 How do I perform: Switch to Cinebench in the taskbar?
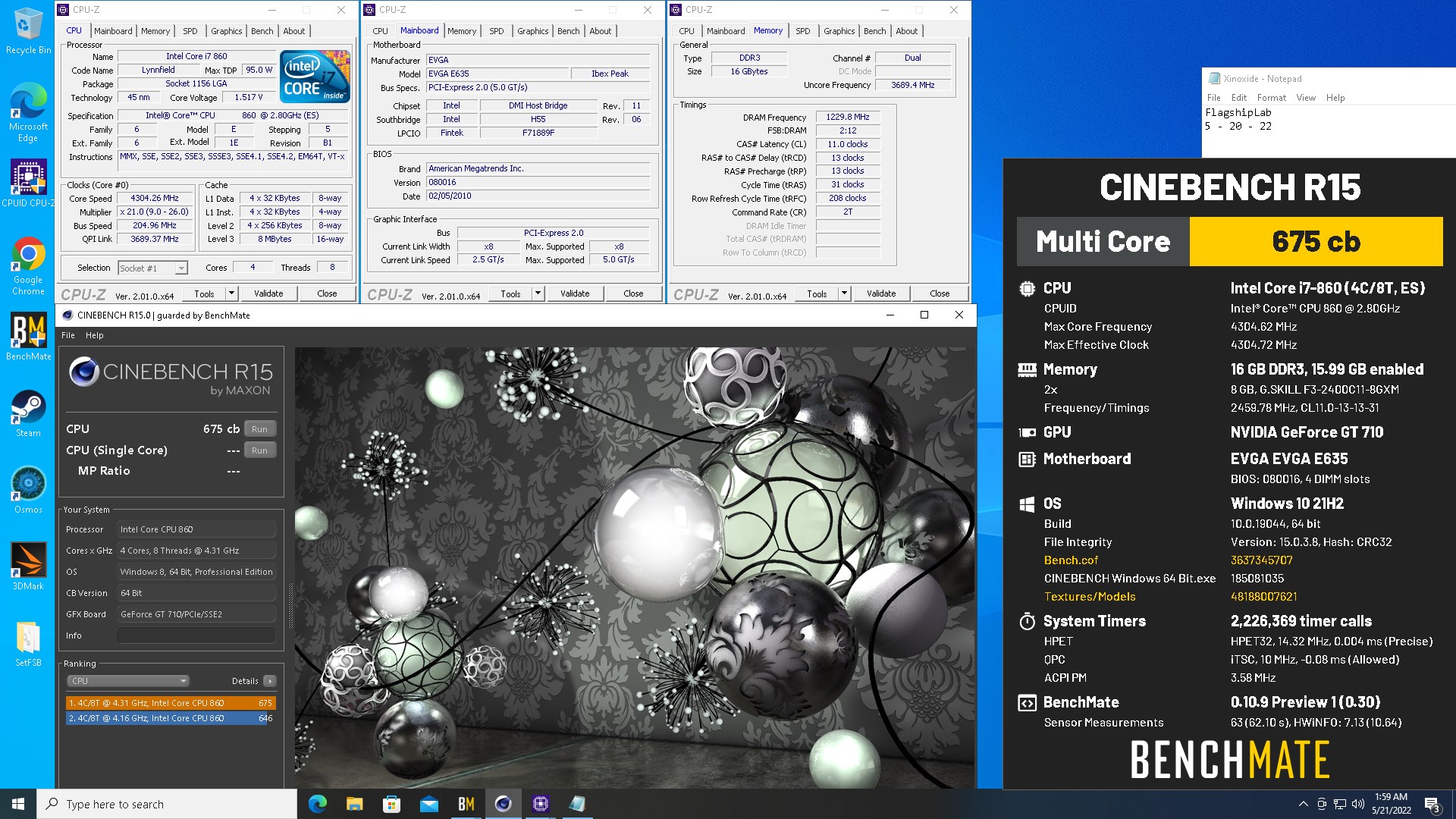click(x=503, y=804)
